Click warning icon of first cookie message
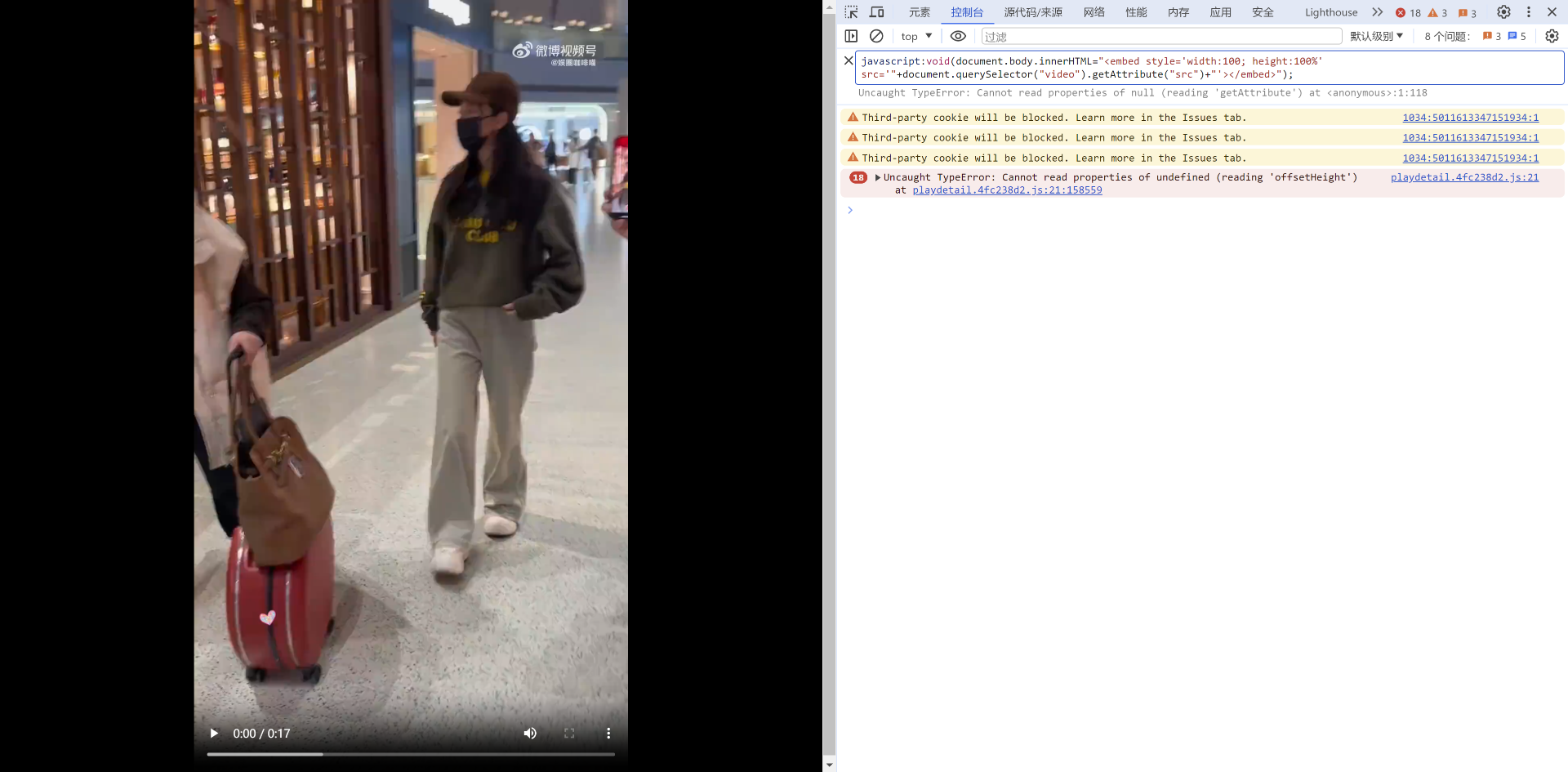 tap(853, 117)
